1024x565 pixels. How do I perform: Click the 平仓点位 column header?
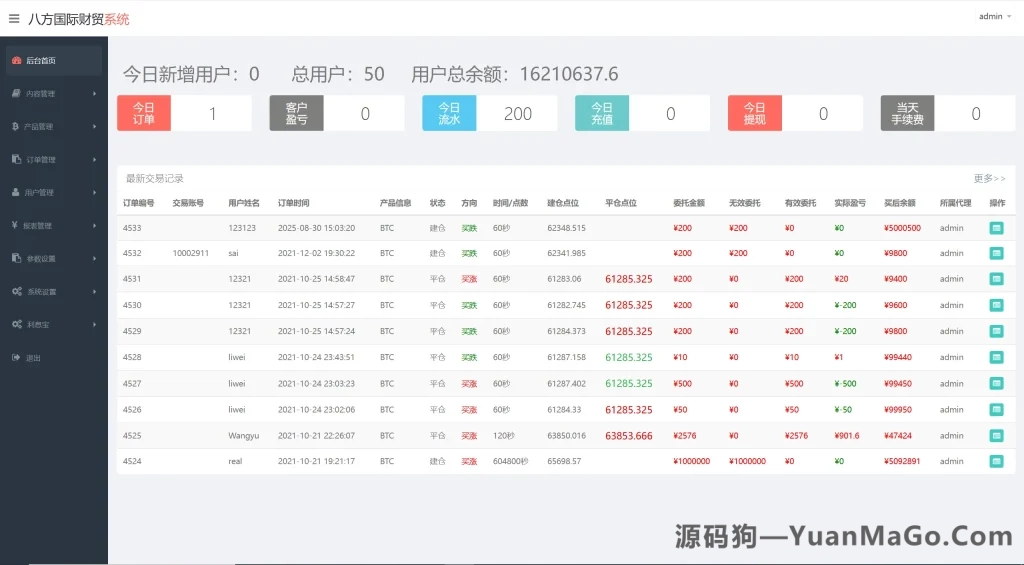pyautogui.click(x=620, y=203)
